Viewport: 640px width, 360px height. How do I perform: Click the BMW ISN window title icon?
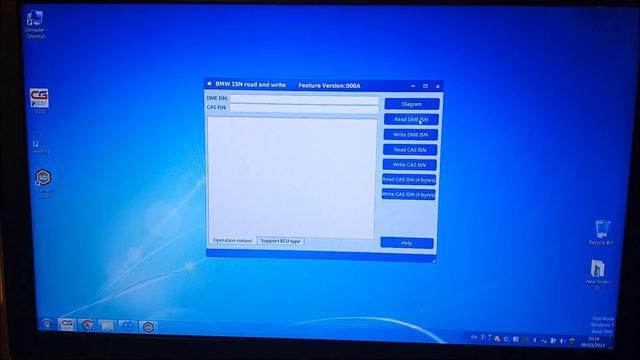209,84
